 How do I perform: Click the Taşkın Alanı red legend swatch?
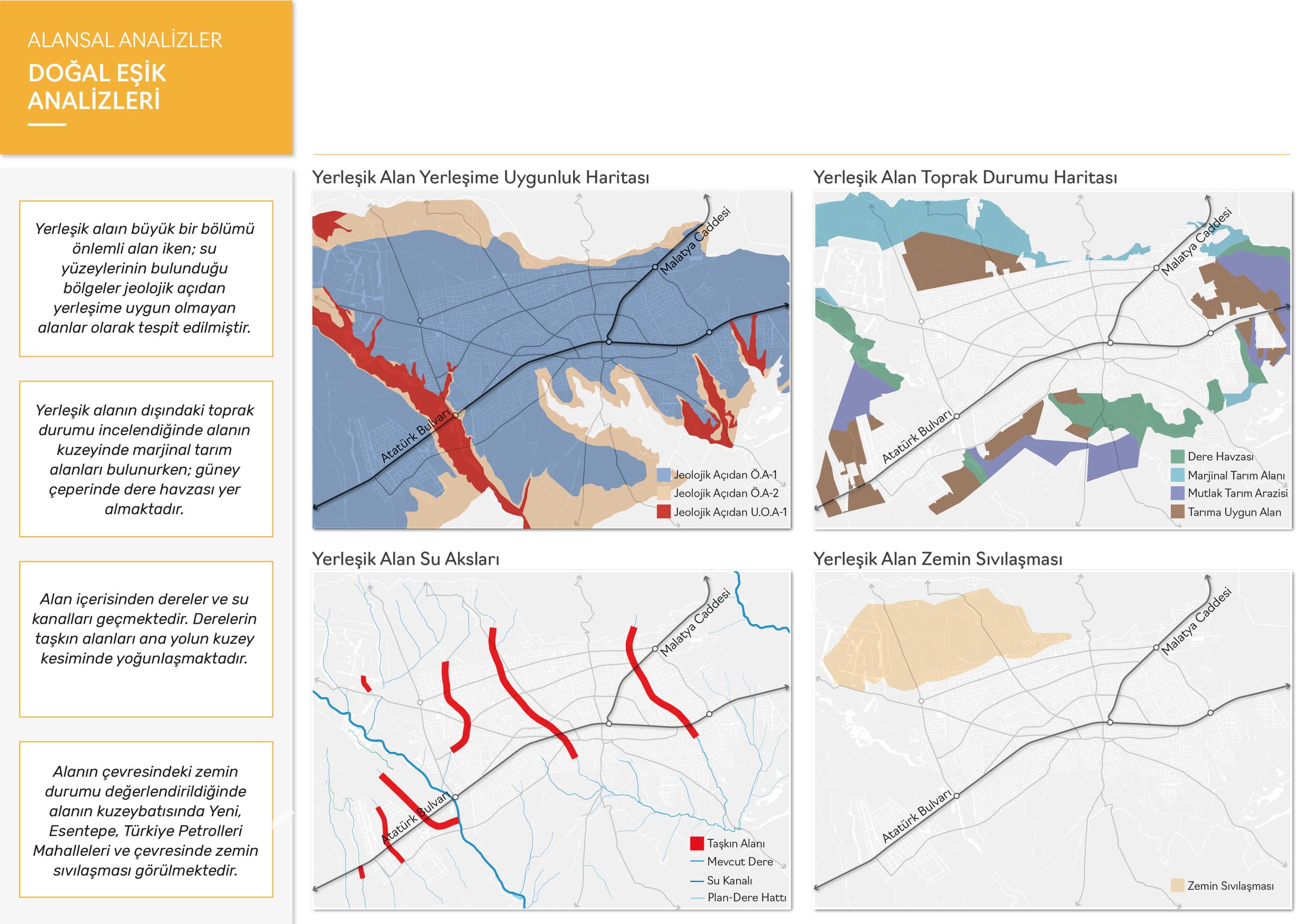[x=697, y=843]
